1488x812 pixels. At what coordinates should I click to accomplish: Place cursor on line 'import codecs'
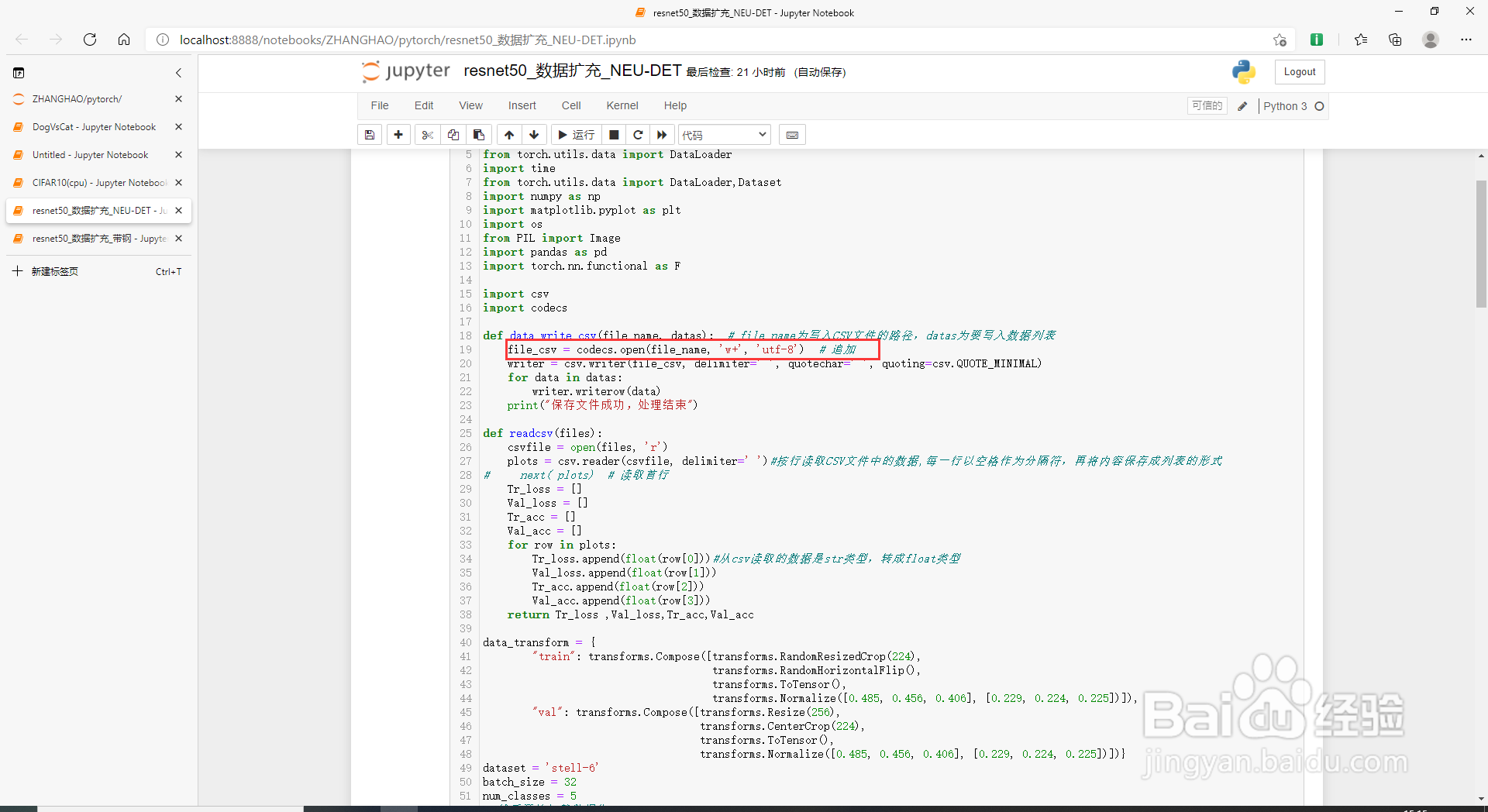pyautogui.click(x=525, y=308)
